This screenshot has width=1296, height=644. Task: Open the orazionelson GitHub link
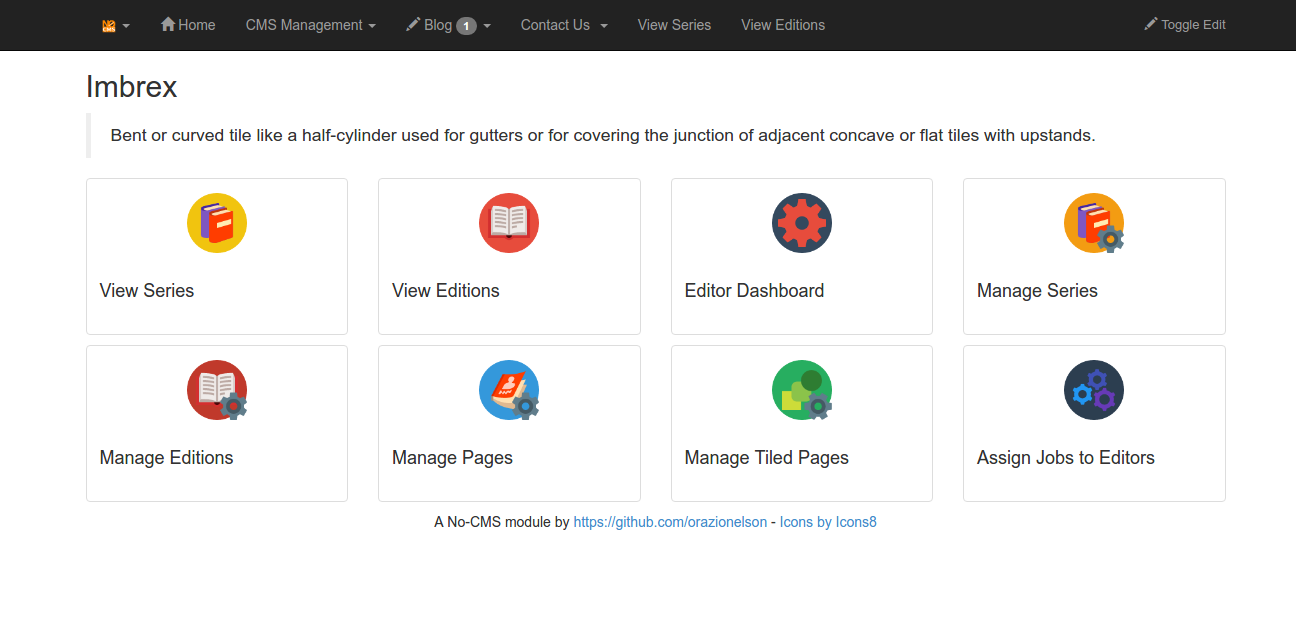670,521
